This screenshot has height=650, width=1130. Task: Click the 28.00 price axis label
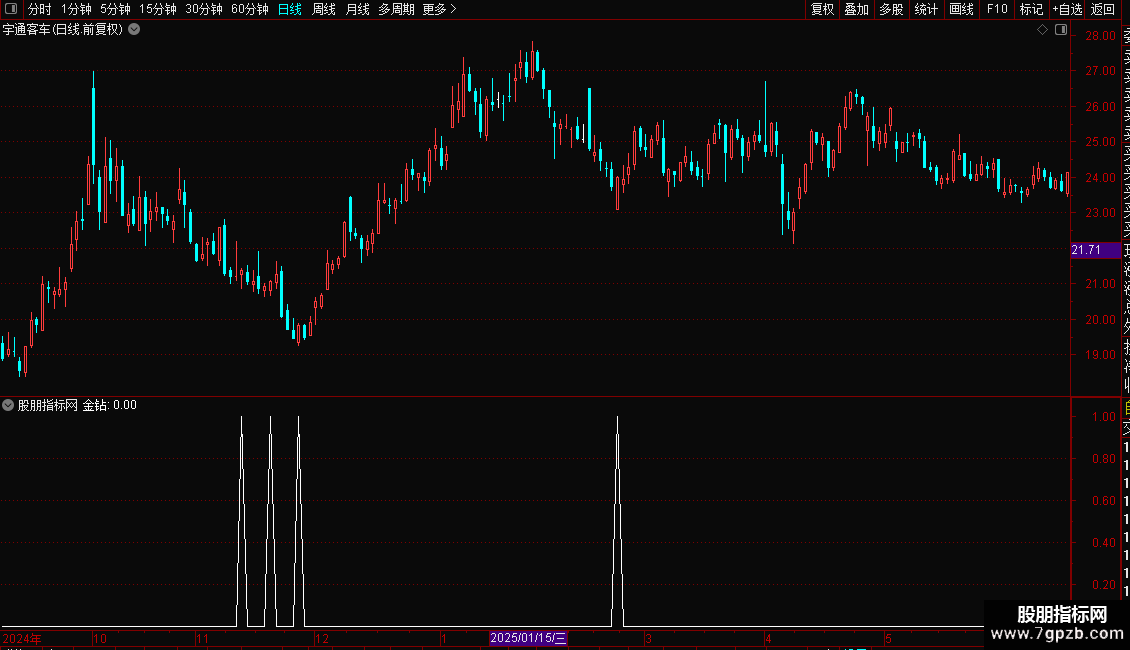(1100, 35)
